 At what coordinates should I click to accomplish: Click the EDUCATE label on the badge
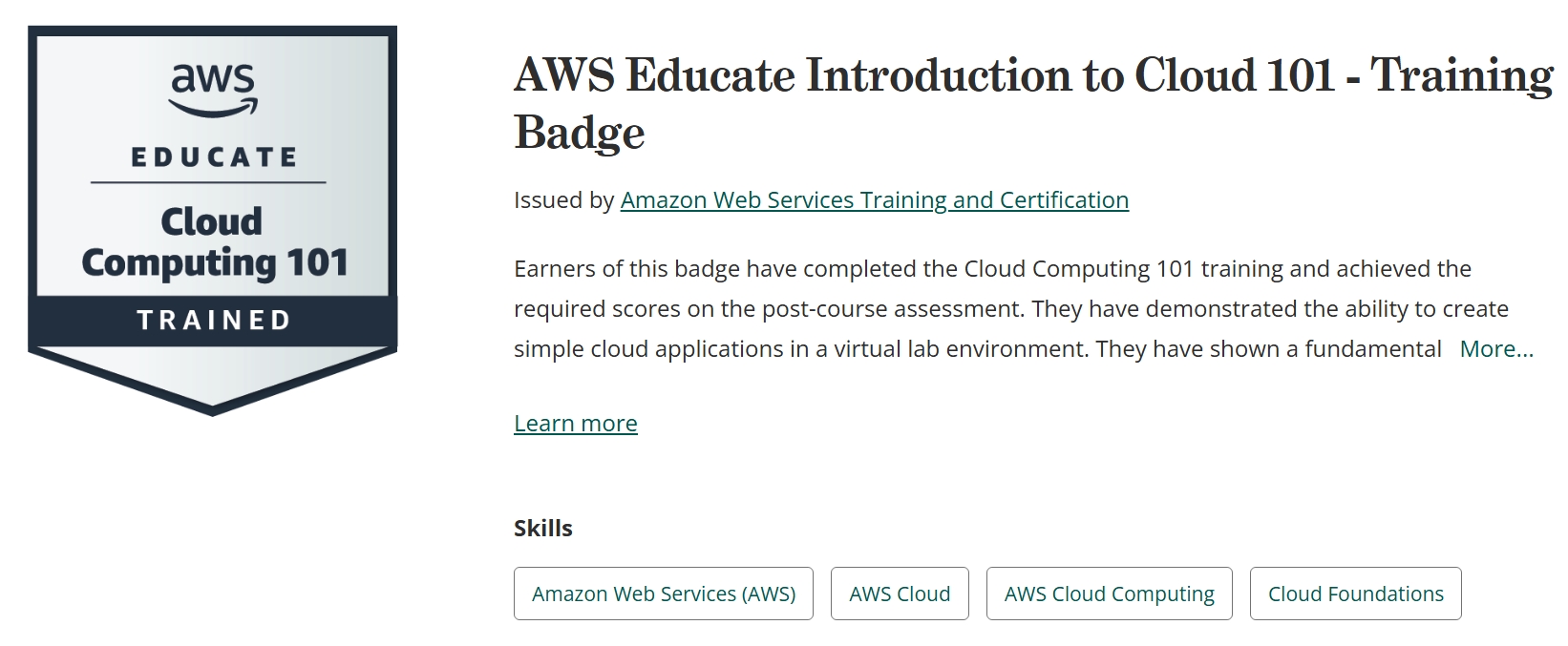[x=214, y=157]
